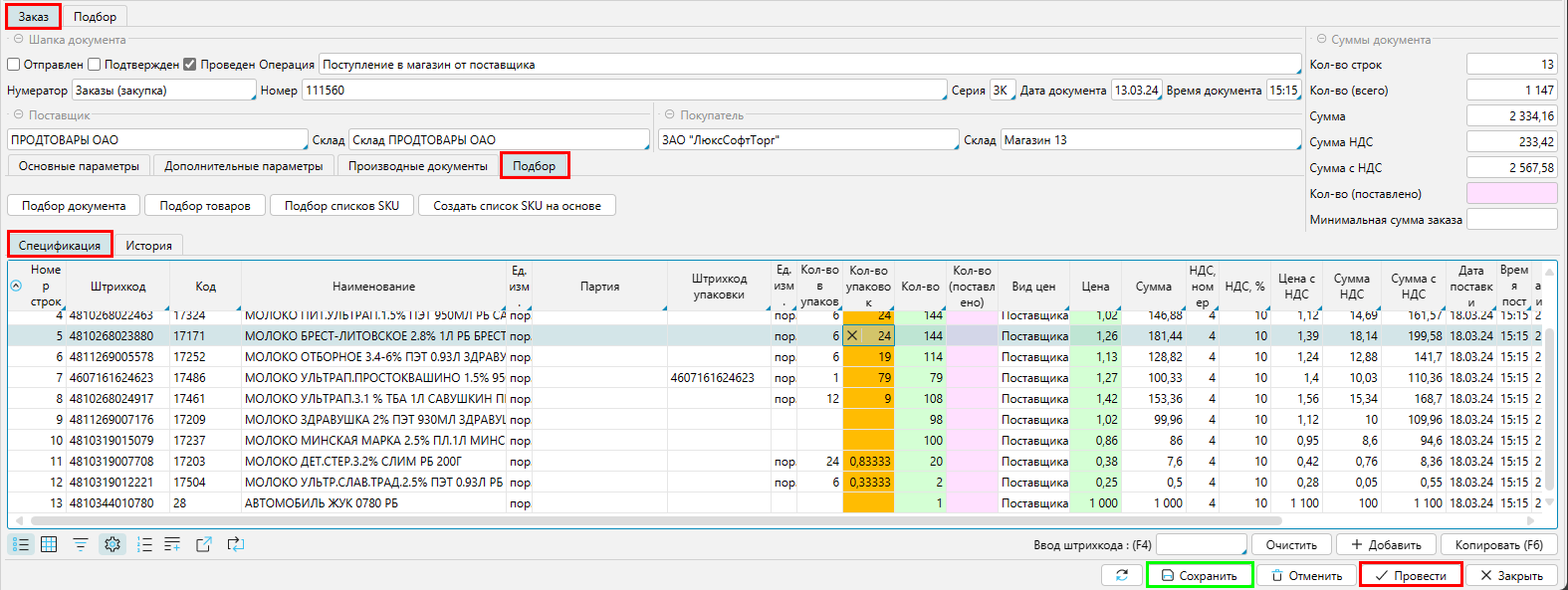
Task: Enable the Отправлен checkbox
Action: tap(14, 65)
